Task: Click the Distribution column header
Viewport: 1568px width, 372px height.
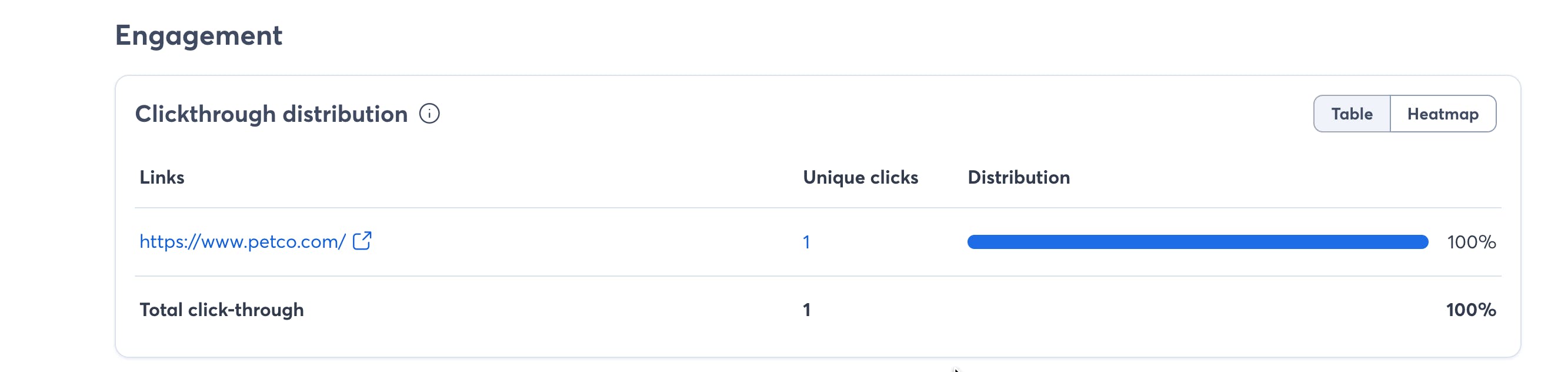Action: [1018, 177]
